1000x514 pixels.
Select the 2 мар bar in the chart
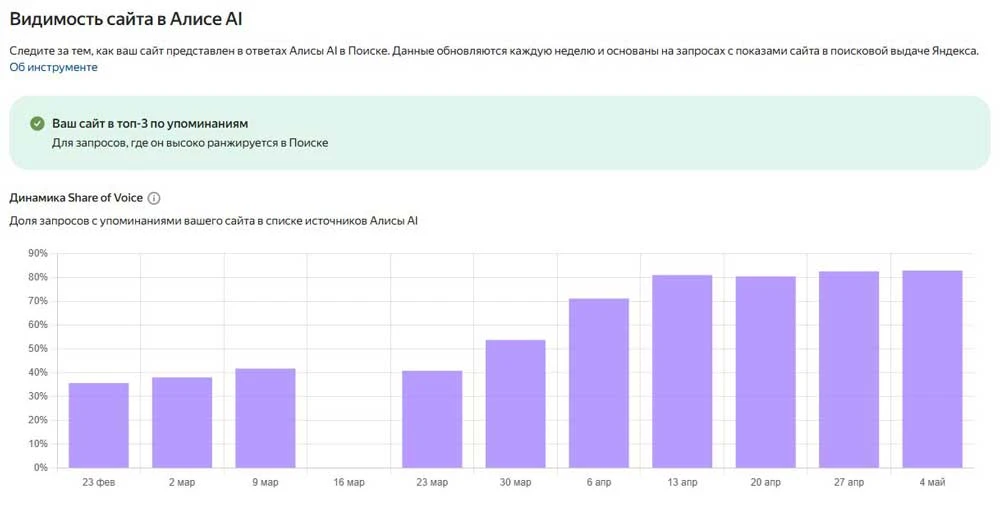(182, 423)
